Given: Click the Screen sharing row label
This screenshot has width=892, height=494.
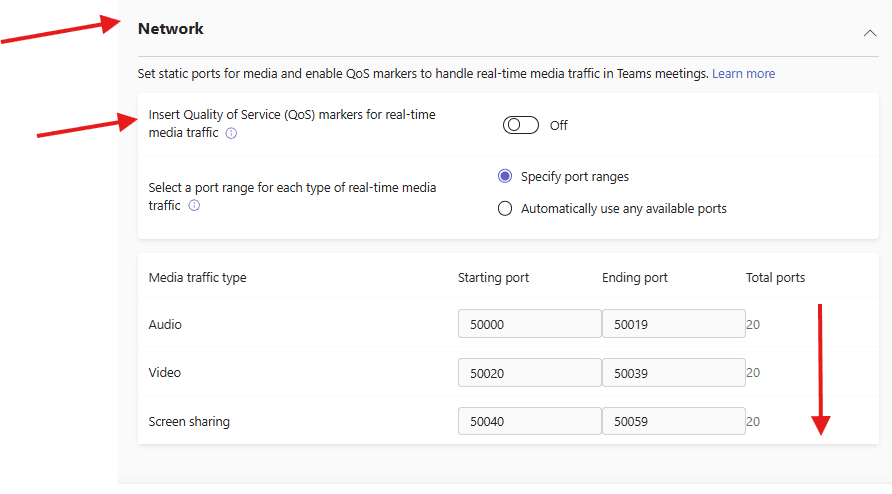Looking at the screenshot, I should (189, 422).
